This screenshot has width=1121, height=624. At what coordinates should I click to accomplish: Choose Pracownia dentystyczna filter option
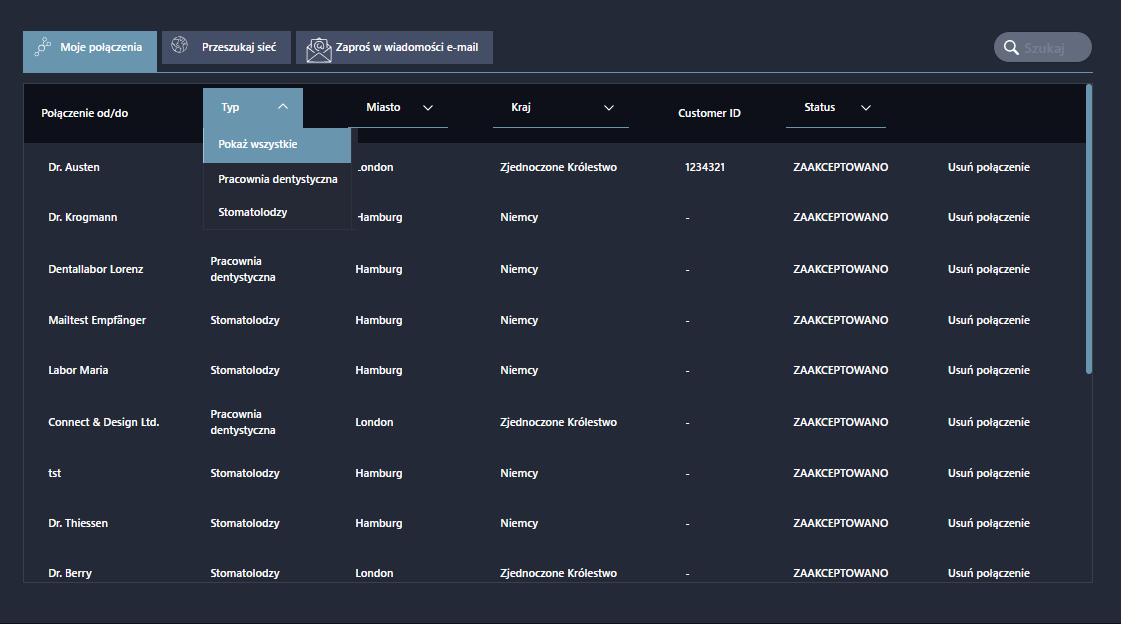(x=277, y=179)
